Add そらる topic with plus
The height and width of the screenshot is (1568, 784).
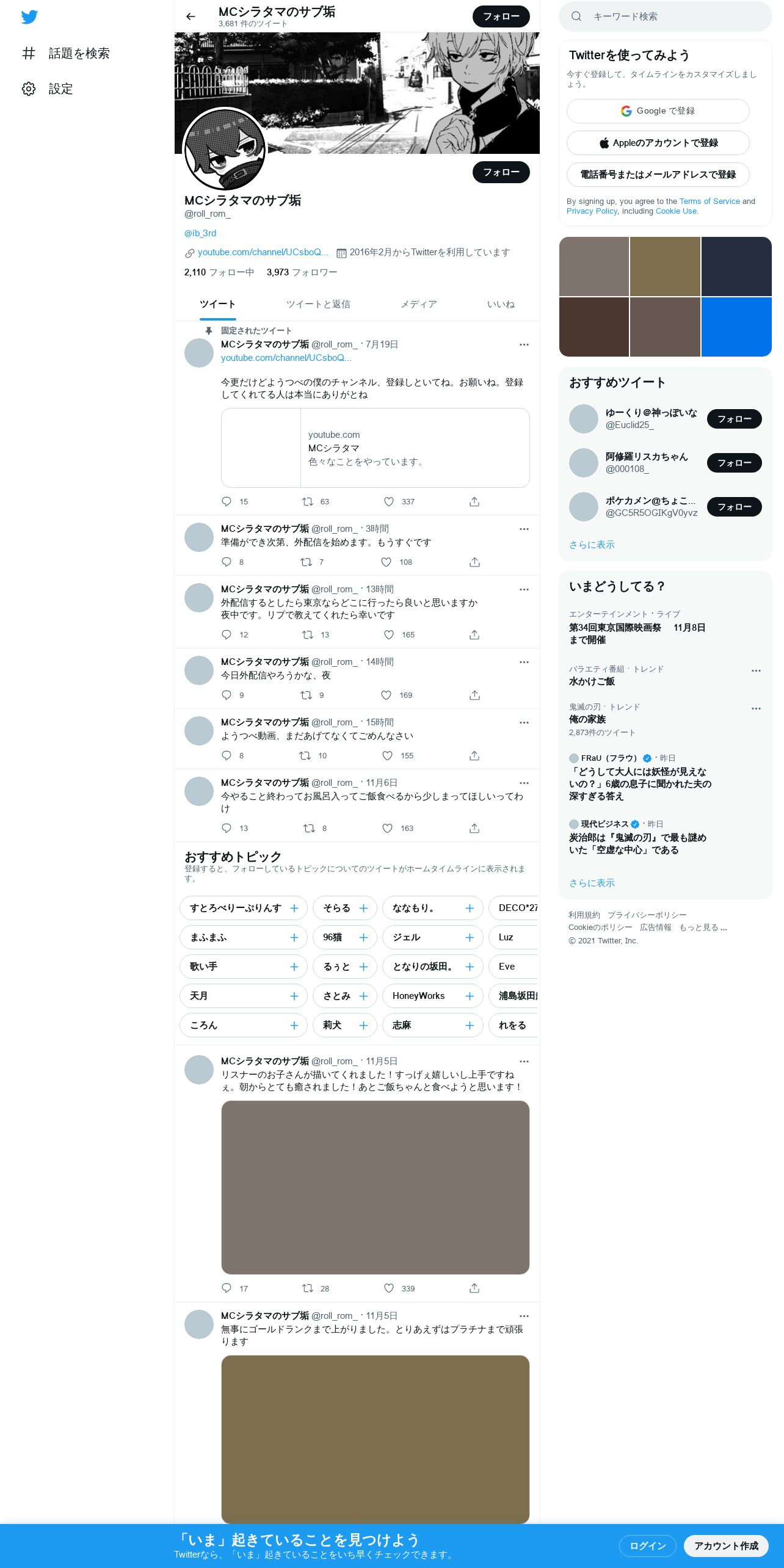click(363, 908)
